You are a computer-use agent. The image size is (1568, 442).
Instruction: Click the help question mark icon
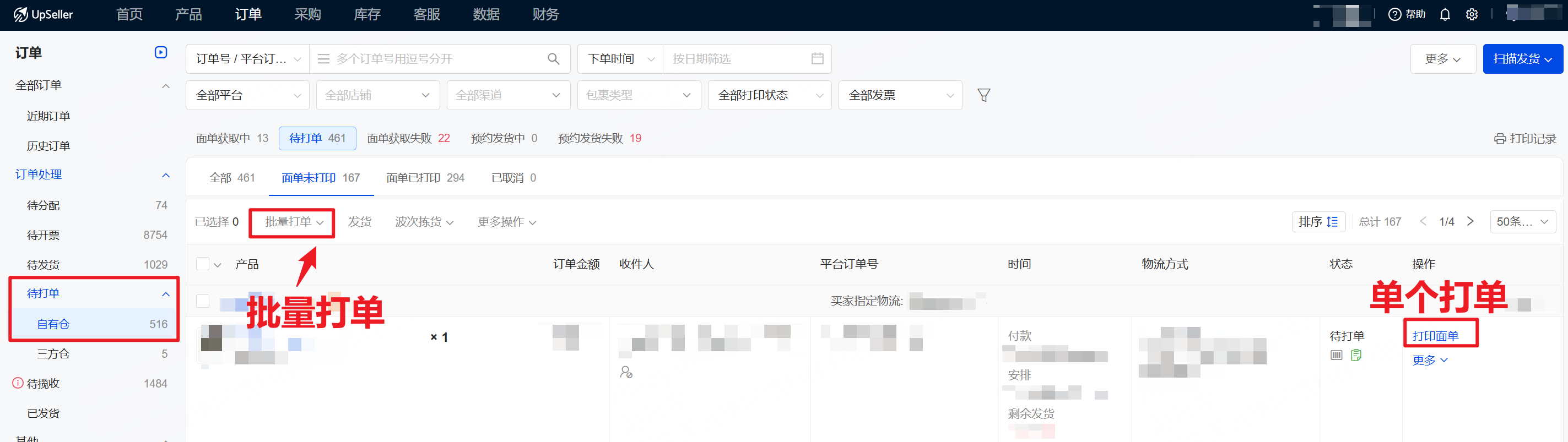point(1394,15)
